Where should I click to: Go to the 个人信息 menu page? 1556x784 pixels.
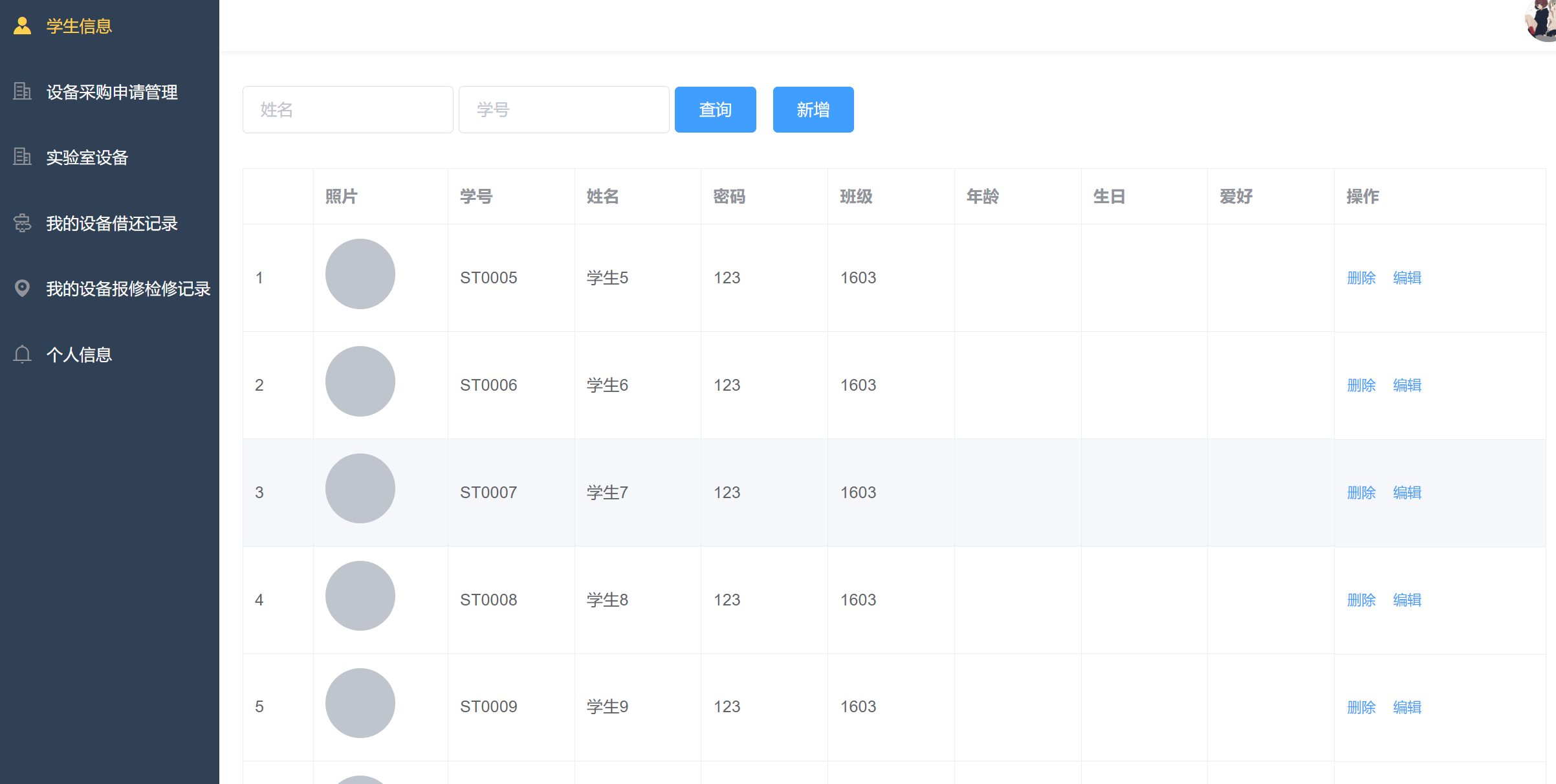coord(79,354)
